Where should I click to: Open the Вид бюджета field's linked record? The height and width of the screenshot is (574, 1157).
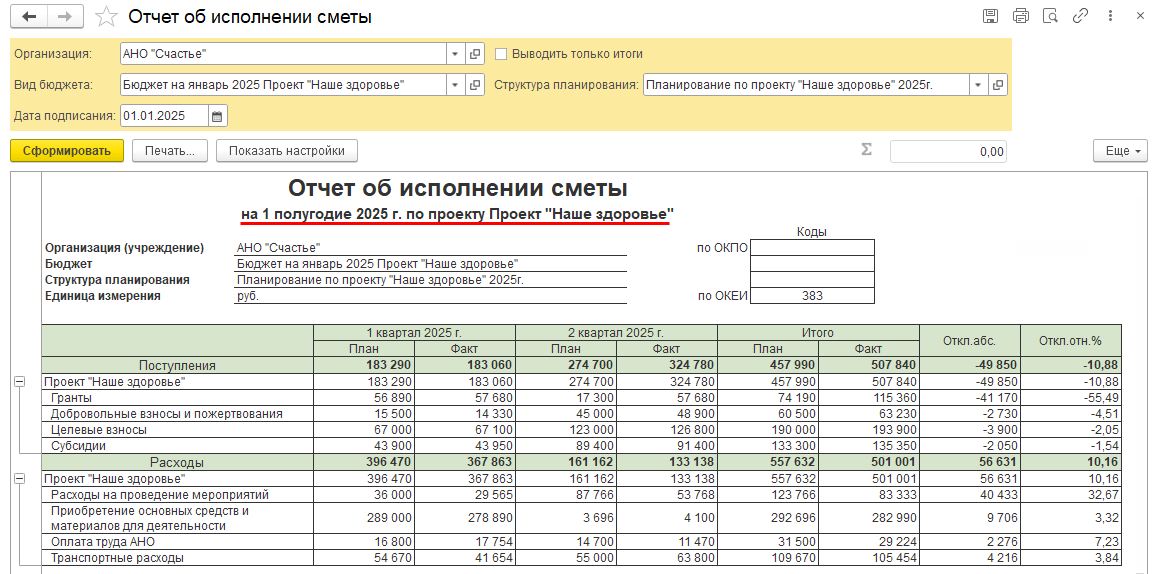(475, 85)
